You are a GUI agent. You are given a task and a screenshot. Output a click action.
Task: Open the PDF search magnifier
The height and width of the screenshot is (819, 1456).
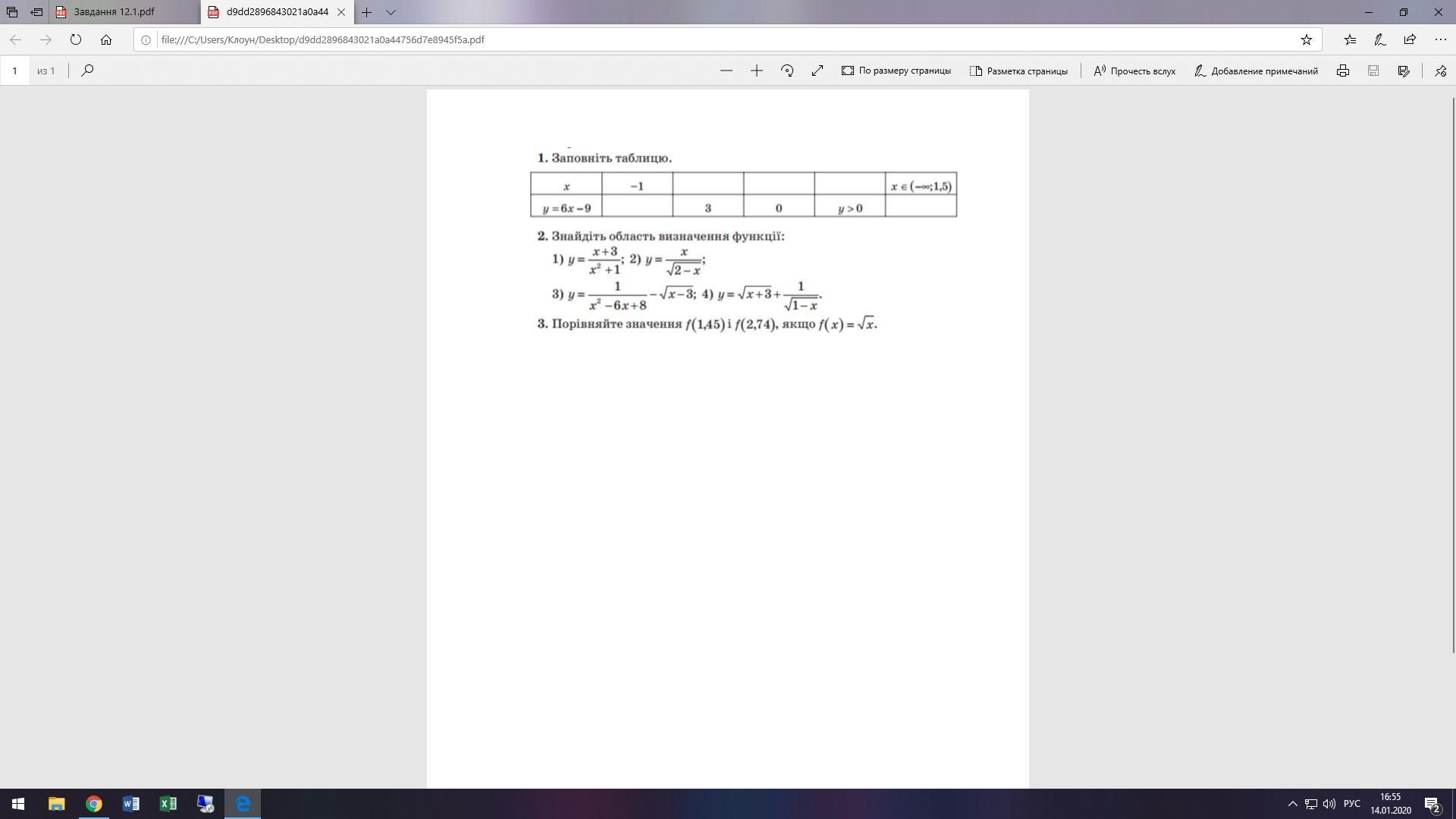tap(87, 71)
